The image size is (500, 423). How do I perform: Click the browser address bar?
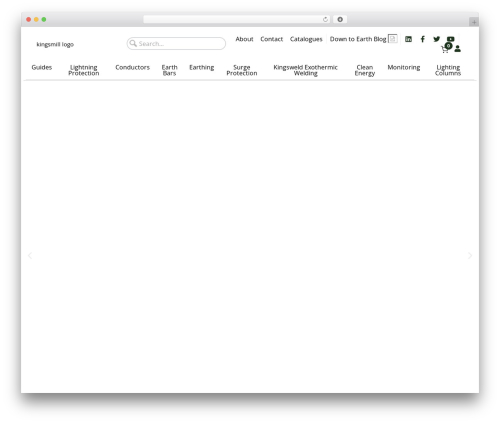tap(237, 19)
